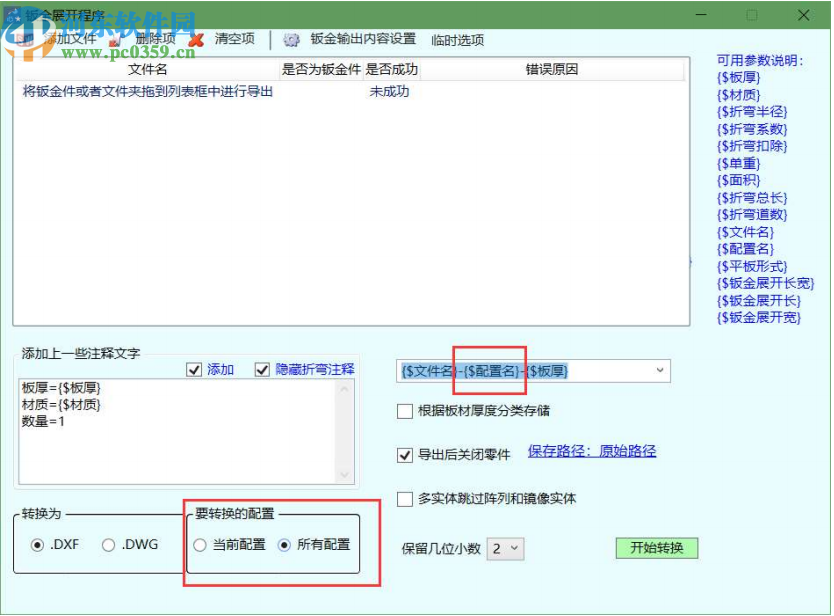Close the 钣金展开程序 window
This screenshot has height=616, width=834.
tap(803, 15)
